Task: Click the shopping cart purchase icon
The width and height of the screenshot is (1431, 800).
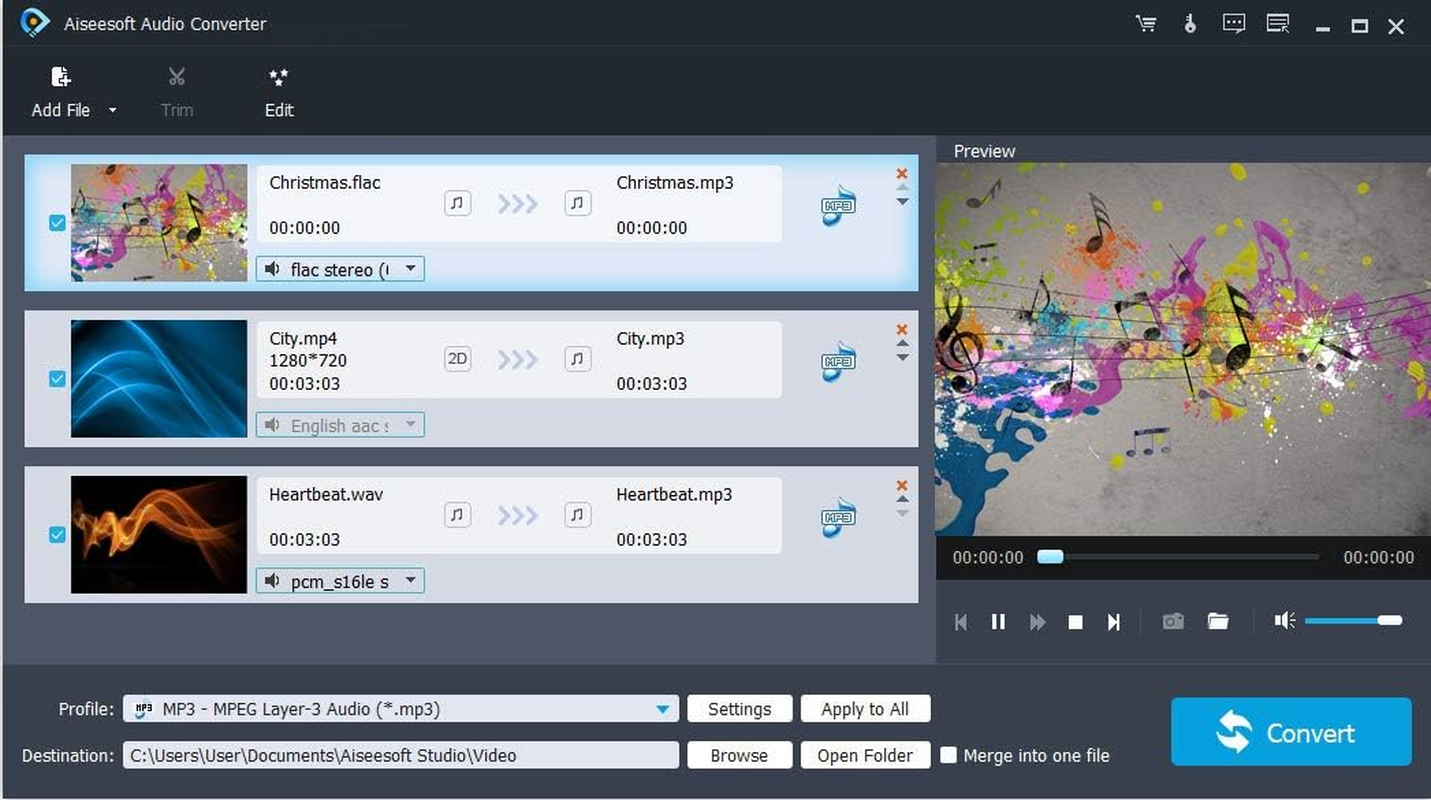Action: [1146, 23]
